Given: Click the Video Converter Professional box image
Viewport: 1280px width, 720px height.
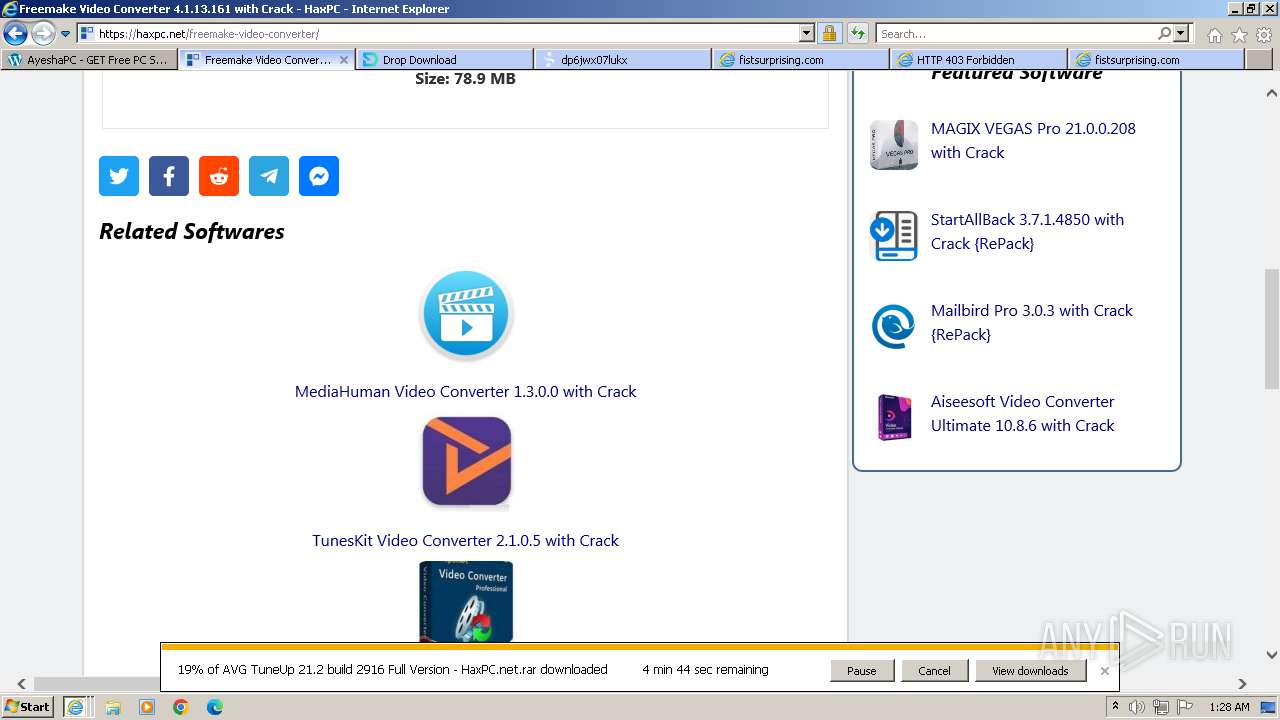Looking at the screenshot, I should [466, 601].
